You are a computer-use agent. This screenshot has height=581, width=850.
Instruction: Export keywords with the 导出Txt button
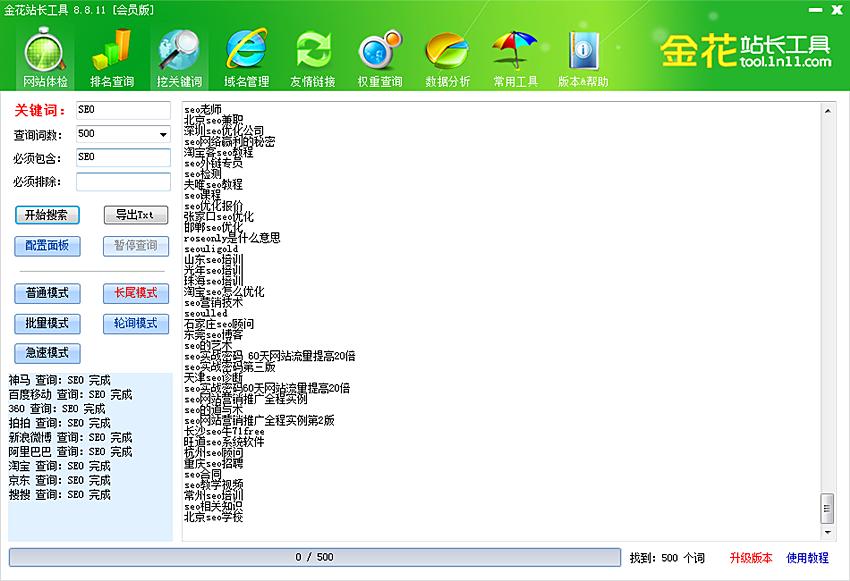tap(135, 215)
